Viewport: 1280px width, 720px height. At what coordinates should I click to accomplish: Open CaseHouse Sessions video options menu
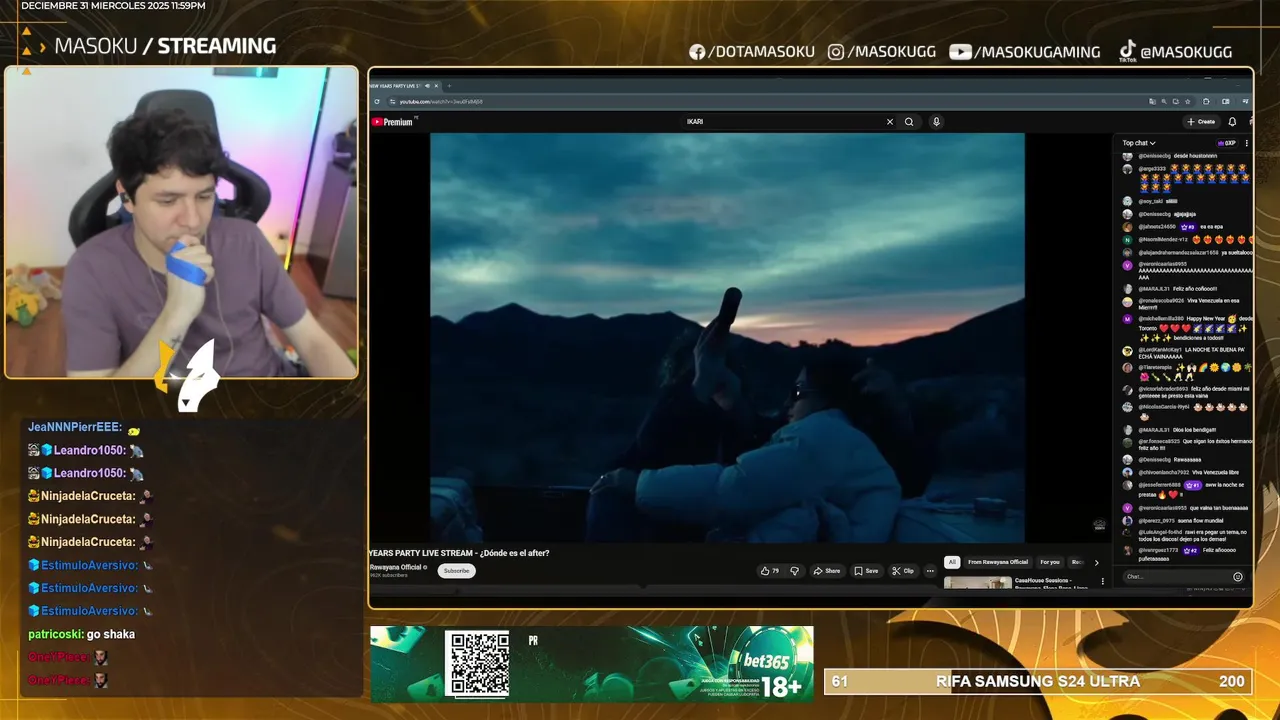1103,581
